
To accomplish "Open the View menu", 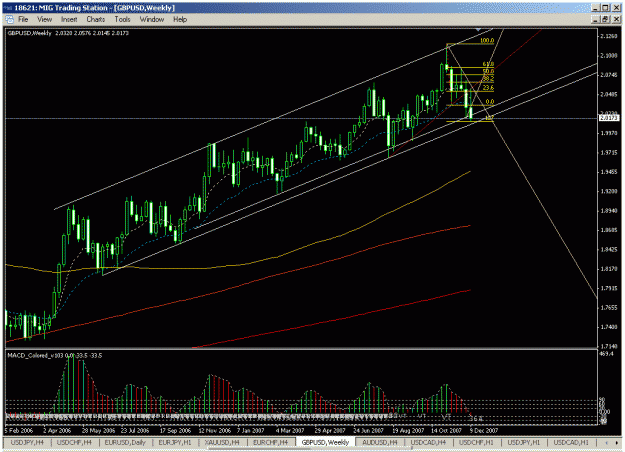I will (x=44, y=19).
